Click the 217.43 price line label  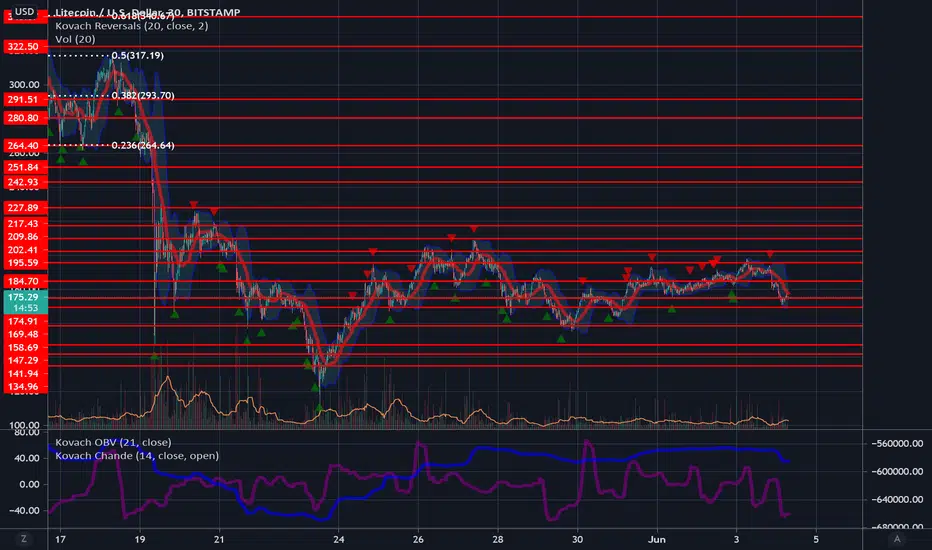coord(24,224)
